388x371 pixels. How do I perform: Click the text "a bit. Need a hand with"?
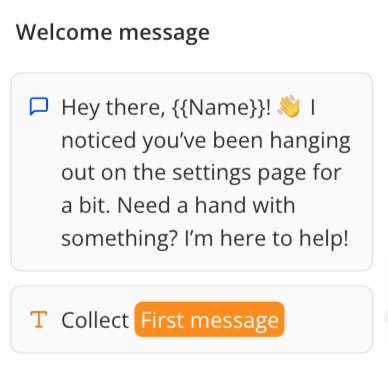coord(178,205)
